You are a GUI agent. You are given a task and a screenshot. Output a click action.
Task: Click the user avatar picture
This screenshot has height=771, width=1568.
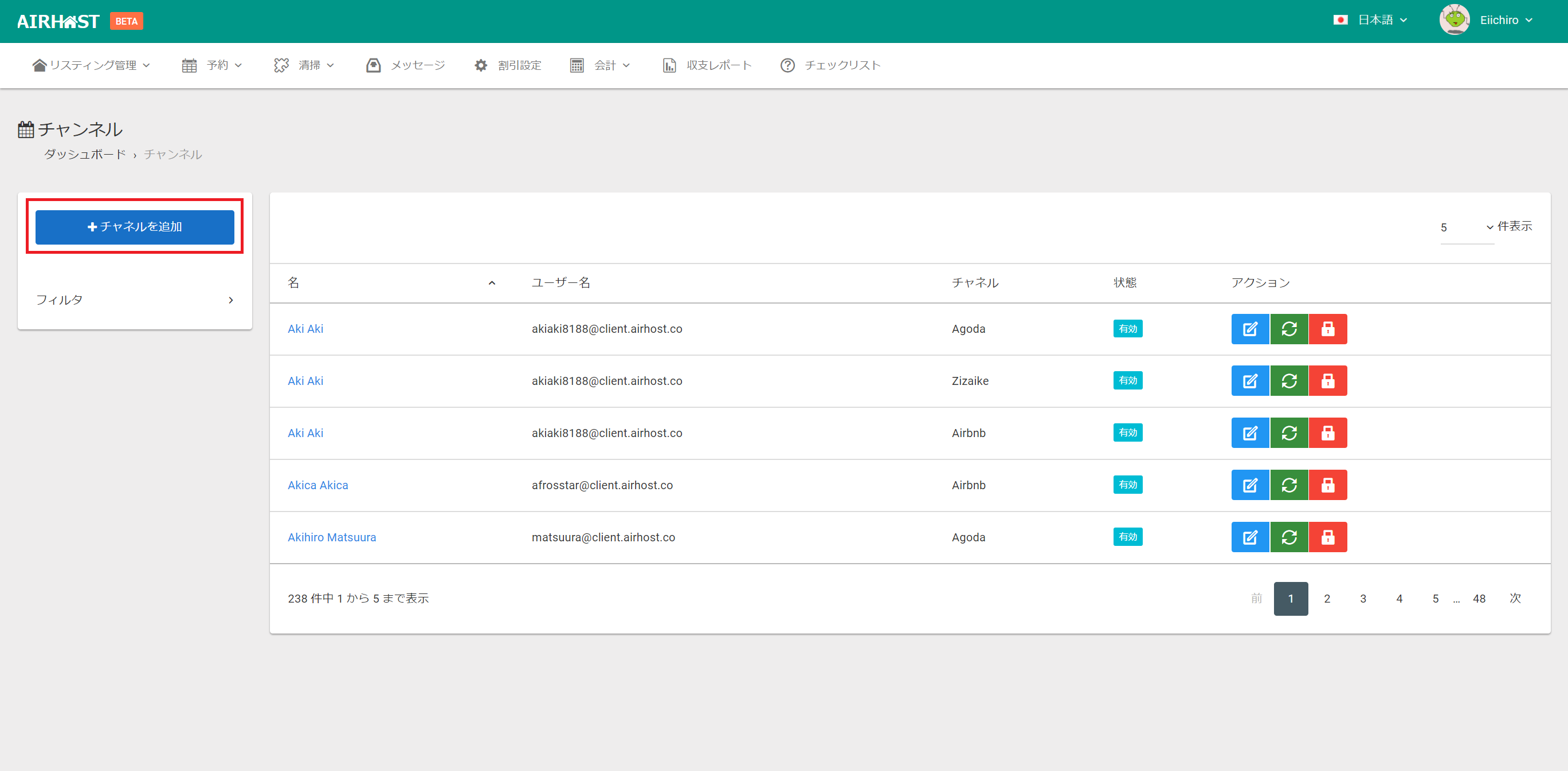tap(1454, 20)
